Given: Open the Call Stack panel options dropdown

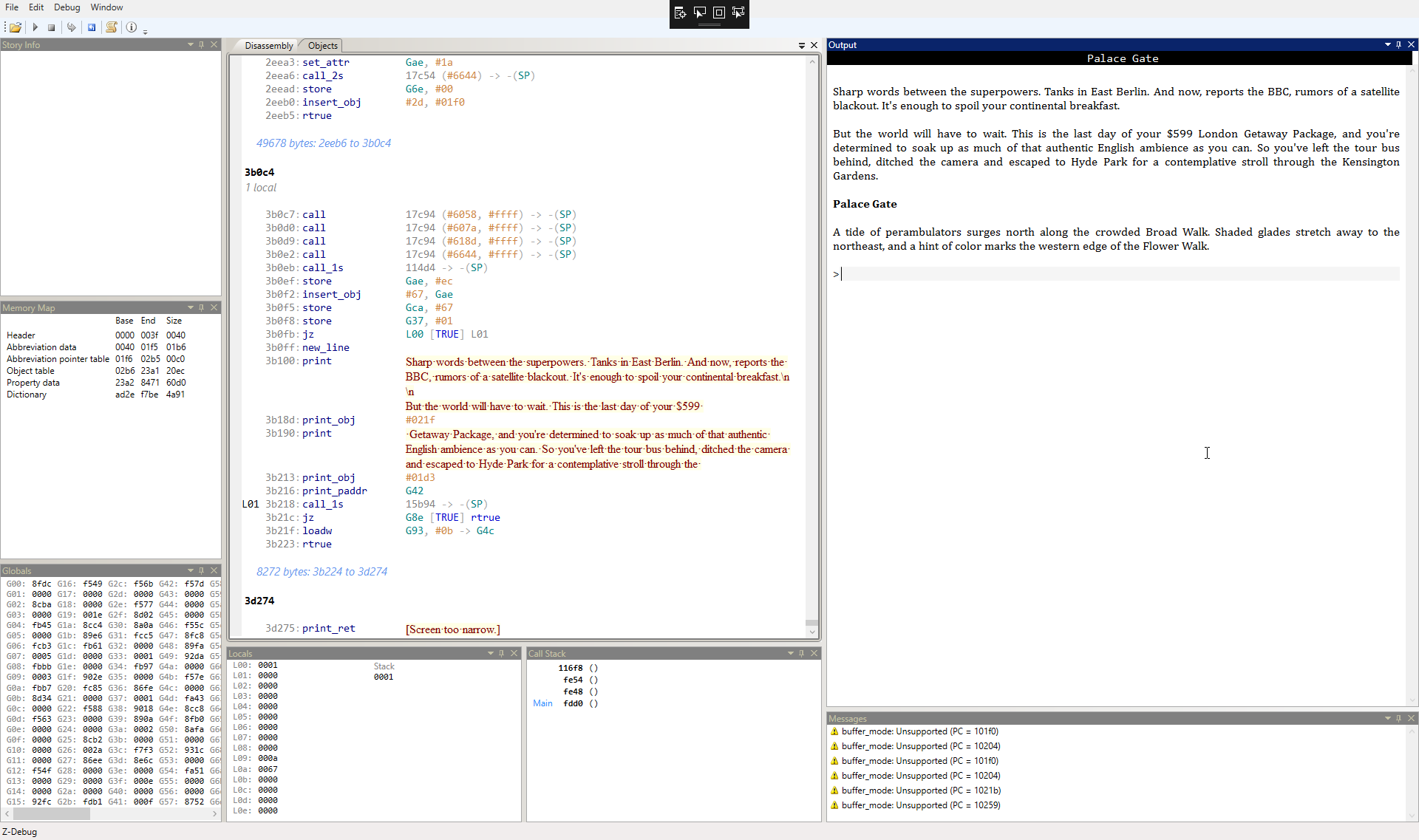Looking at the screenshot, I should point(789,653).
